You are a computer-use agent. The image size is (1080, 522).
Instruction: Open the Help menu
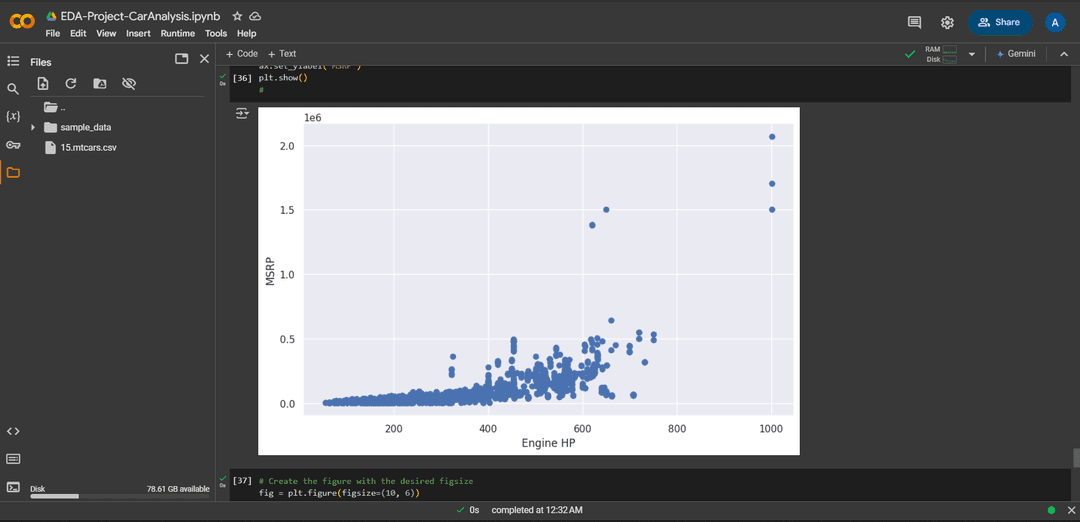[247, 33]
